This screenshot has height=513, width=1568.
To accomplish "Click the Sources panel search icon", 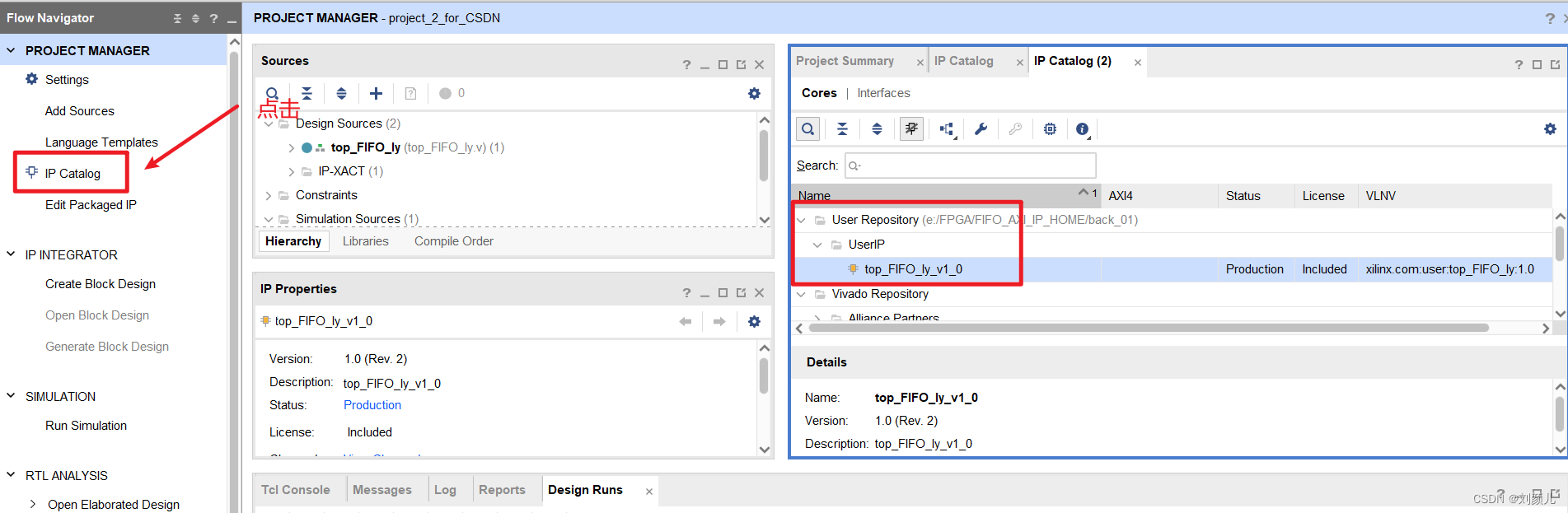I will (x=272, y=93).
